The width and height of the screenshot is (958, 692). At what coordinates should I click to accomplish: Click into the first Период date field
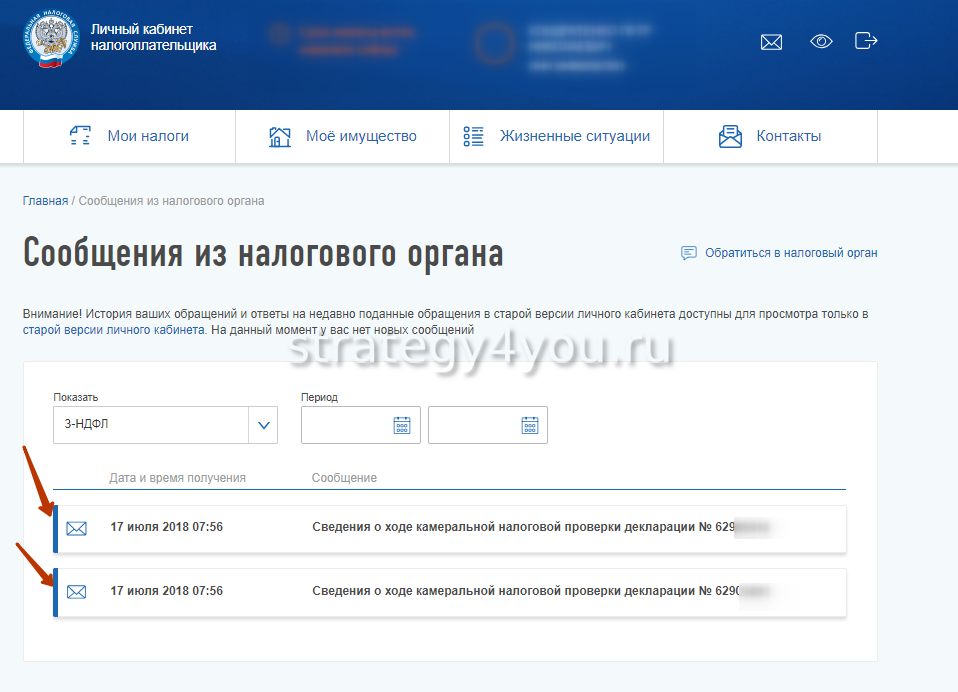345,425
